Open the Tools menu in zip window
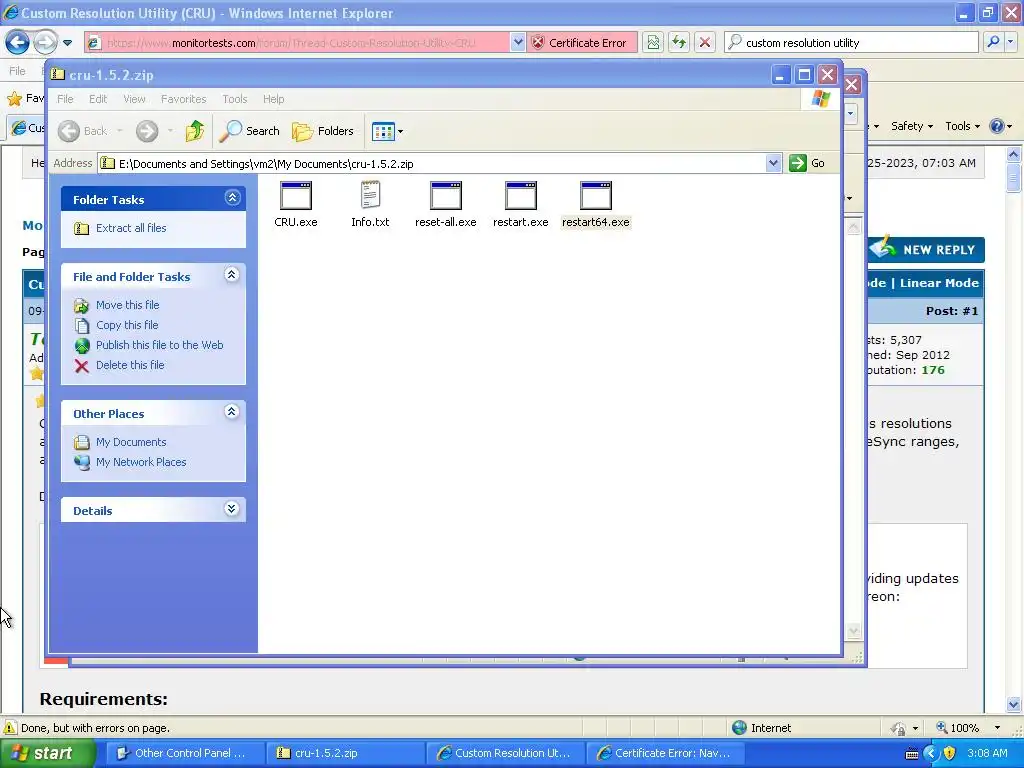Image resolution: width=1024 pixels, height=768 pixels. click(234, 99)
